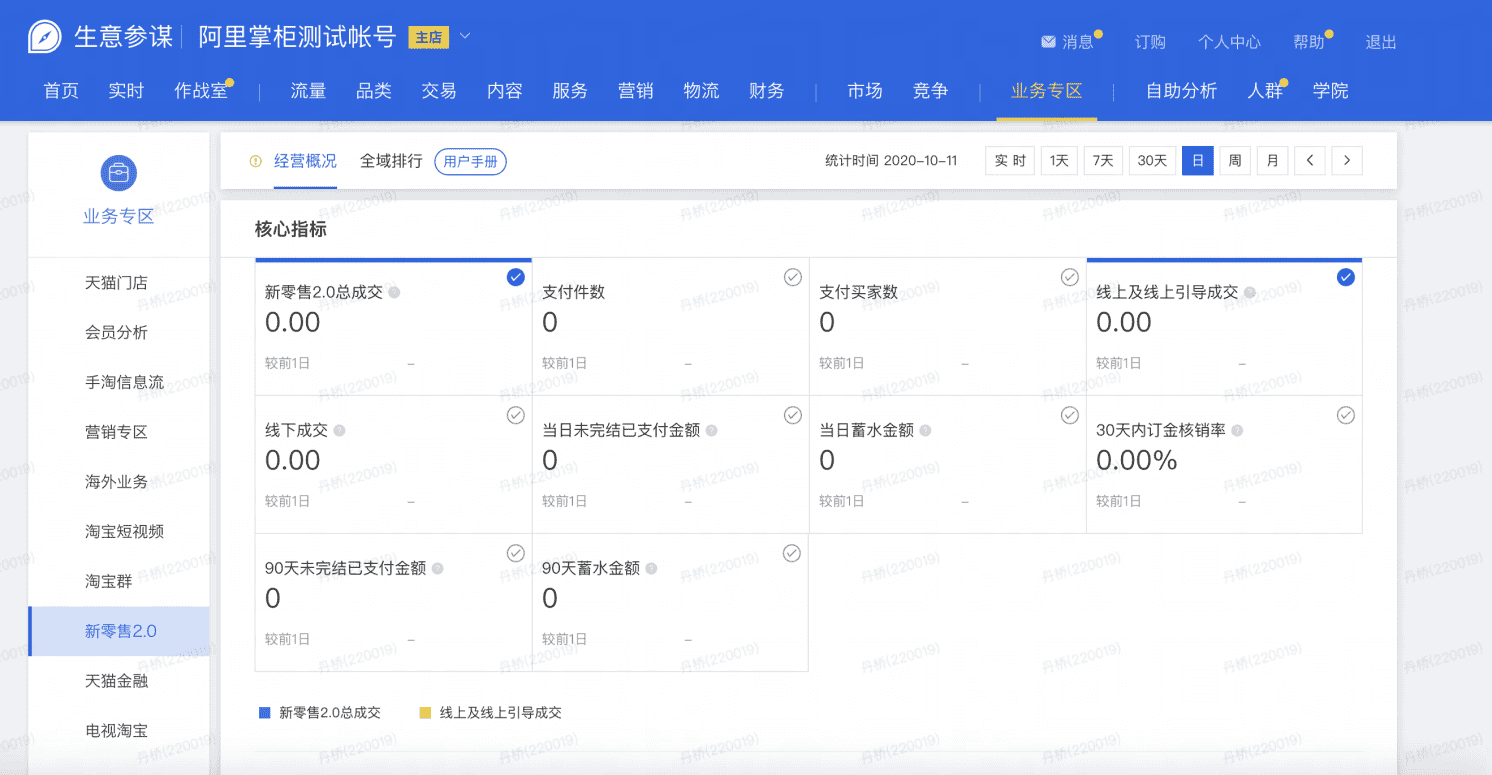The image size is (1492, 775).
Task: Select the 1天 time range button
Action: tap(1059, 160)
